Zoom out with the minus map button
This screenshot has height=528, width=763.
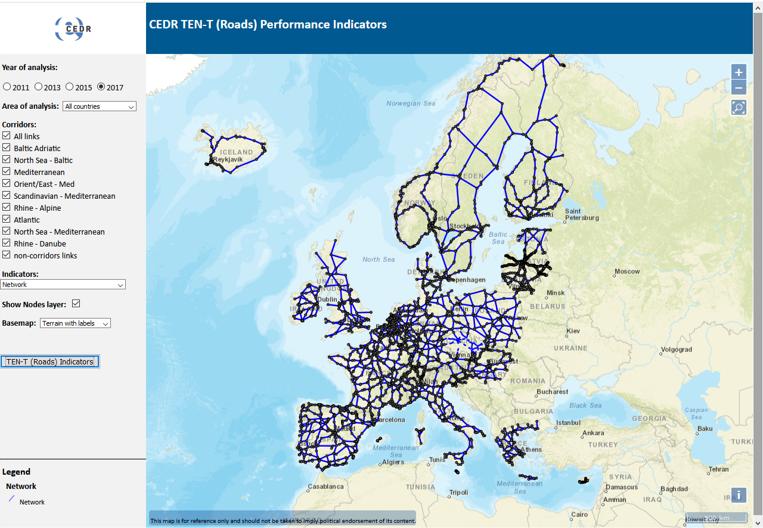tap(738, 88)
